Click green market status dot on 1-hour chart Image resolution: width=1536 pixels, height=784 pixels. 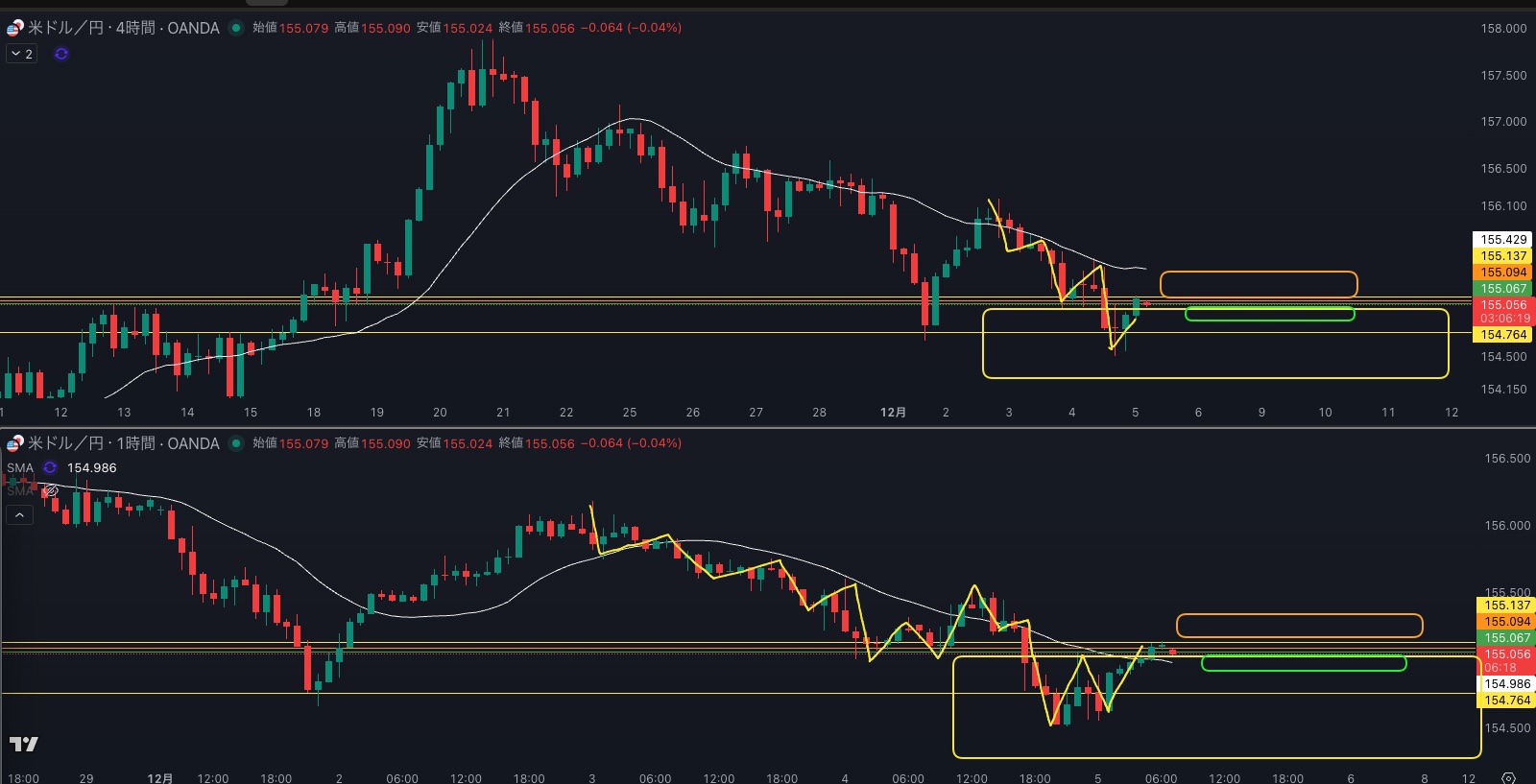tap(236, 443)
